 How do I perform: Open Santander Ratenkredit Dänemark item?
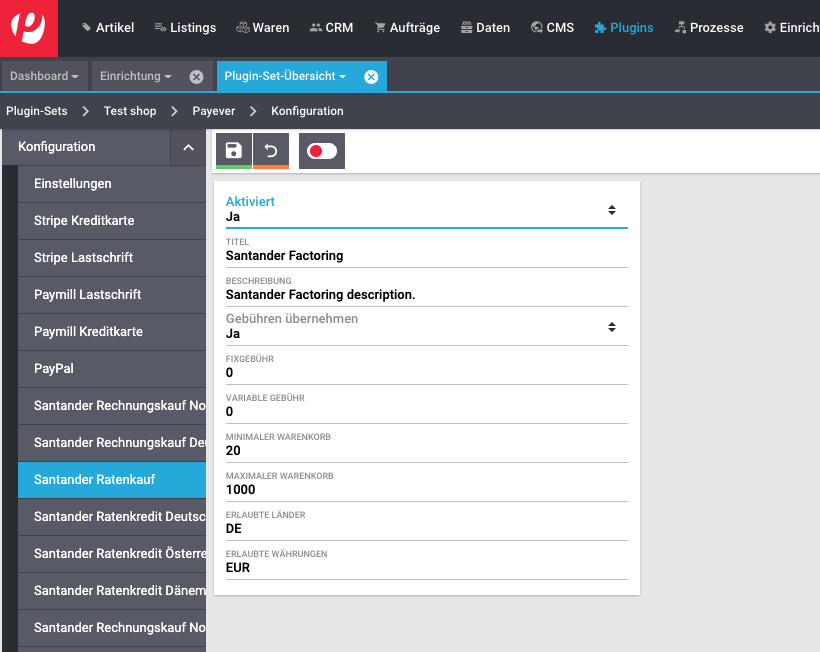point(112,591)
